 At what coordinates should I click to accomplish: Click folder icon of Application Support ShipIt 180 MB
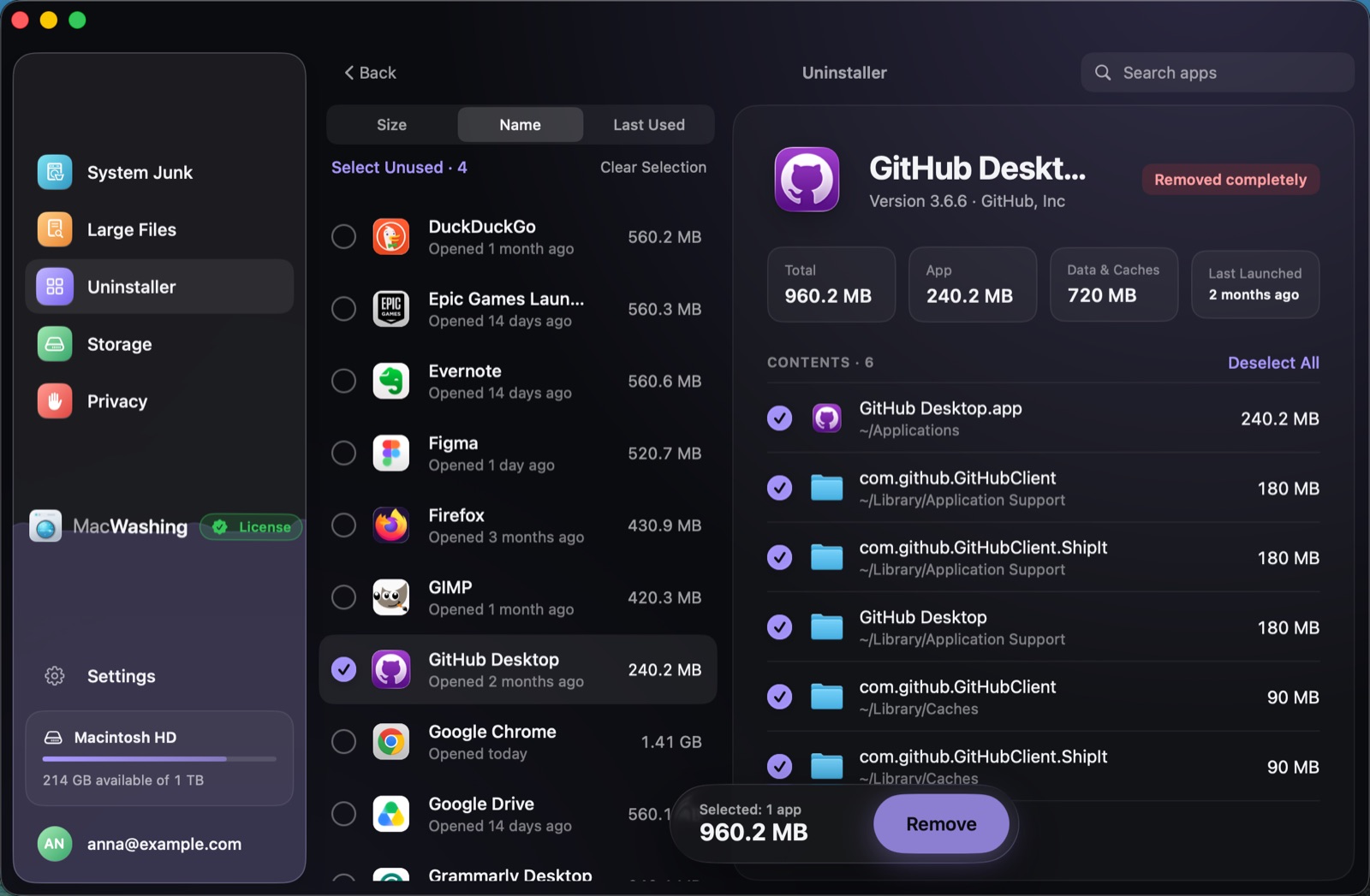point(827,557)
